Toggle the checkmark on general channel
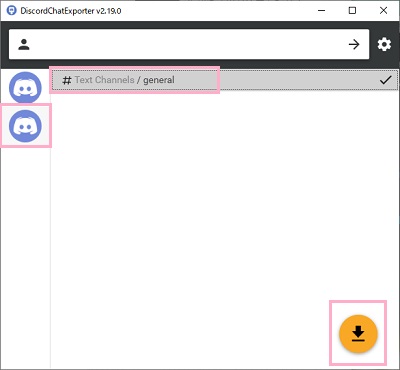The height and width of the screenshot is (370, 400). [386, 80]
